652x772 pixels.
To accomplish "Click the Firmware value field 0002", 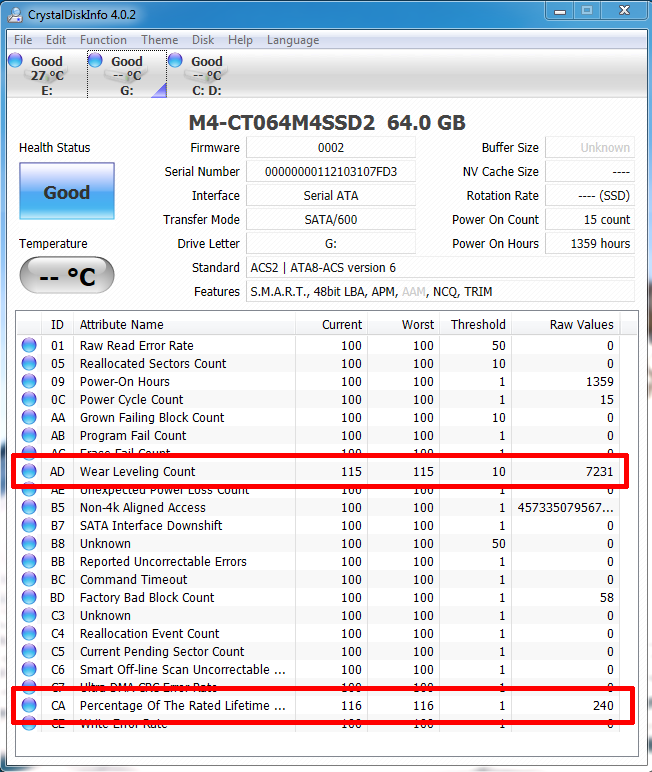I will (331, 148).
